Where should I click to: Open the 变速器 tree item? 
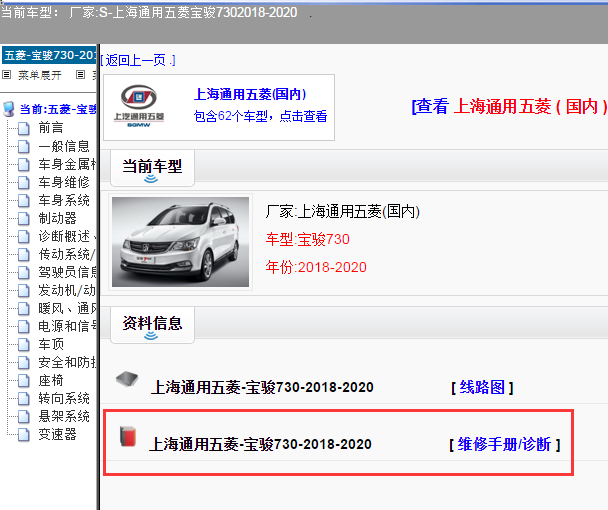57,434
